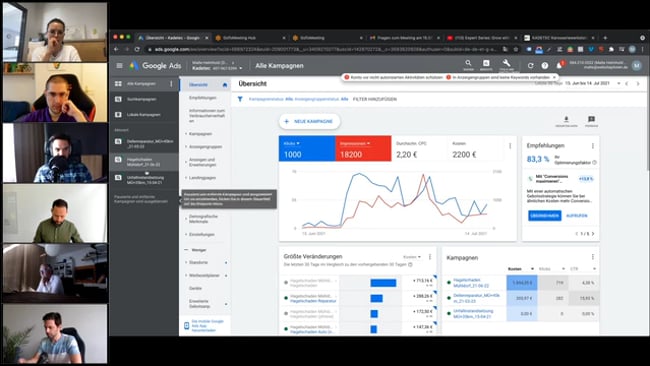Viewport: 650px width, 366px height.
Task: Switch to the Gmail browser tab
Action: 403,38
